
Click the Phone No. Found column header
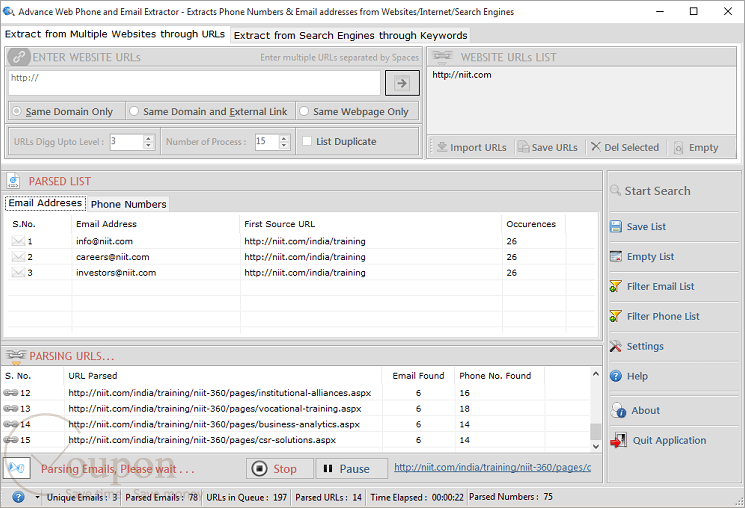click(x=499, y=375)
